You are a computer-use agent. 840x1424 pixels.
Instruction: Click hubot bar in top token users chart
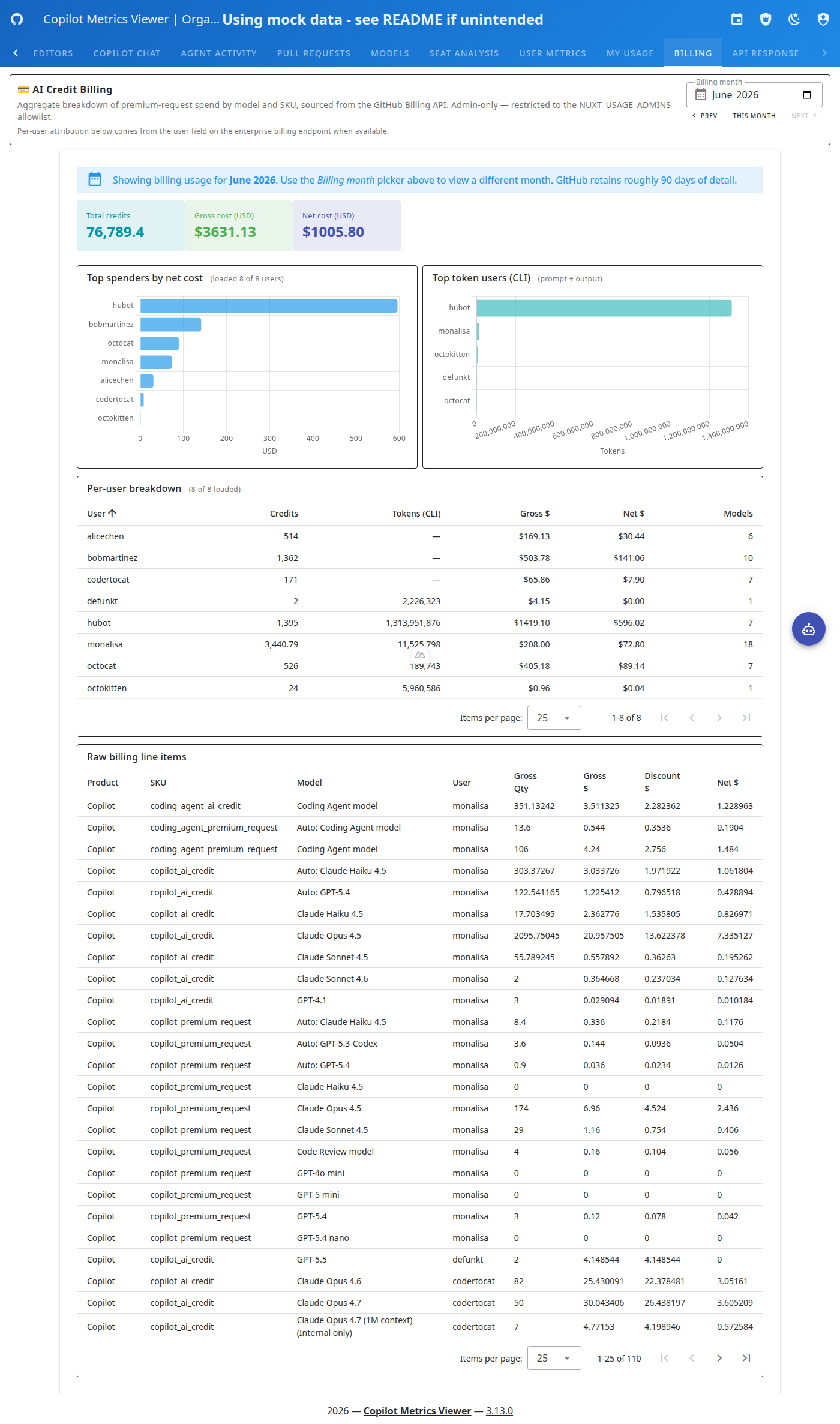point(604,308)
